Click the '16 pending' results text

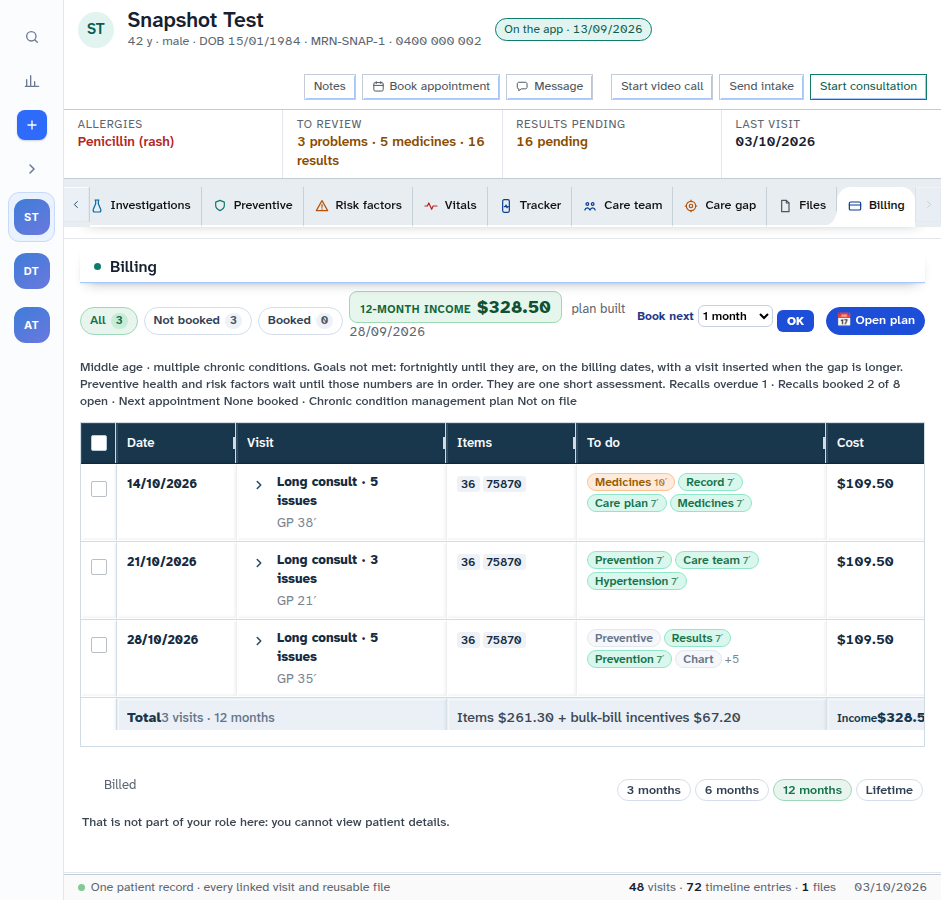tap(552, 142)
